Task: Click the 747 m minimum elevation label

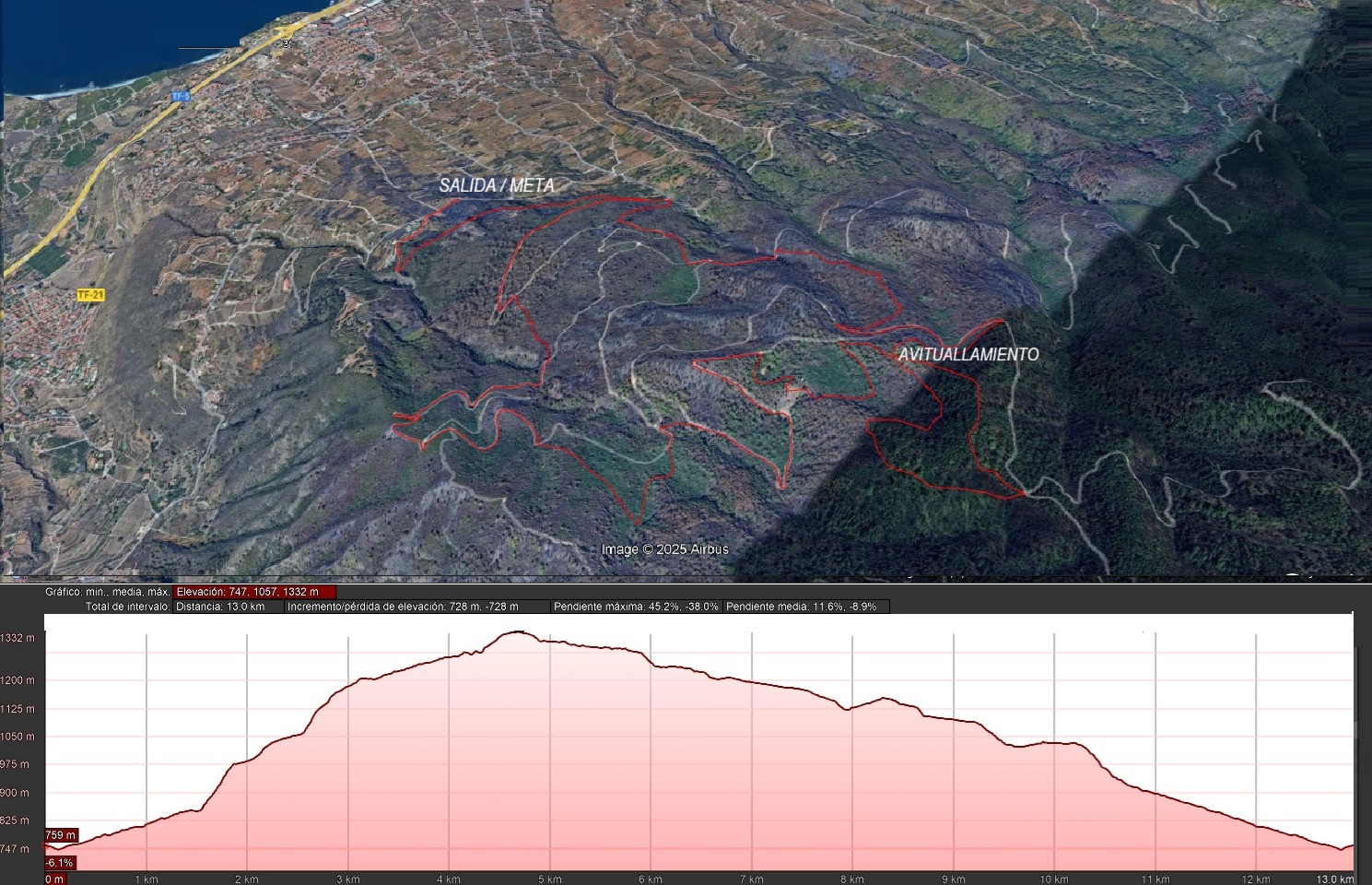Action: [16, 849]
